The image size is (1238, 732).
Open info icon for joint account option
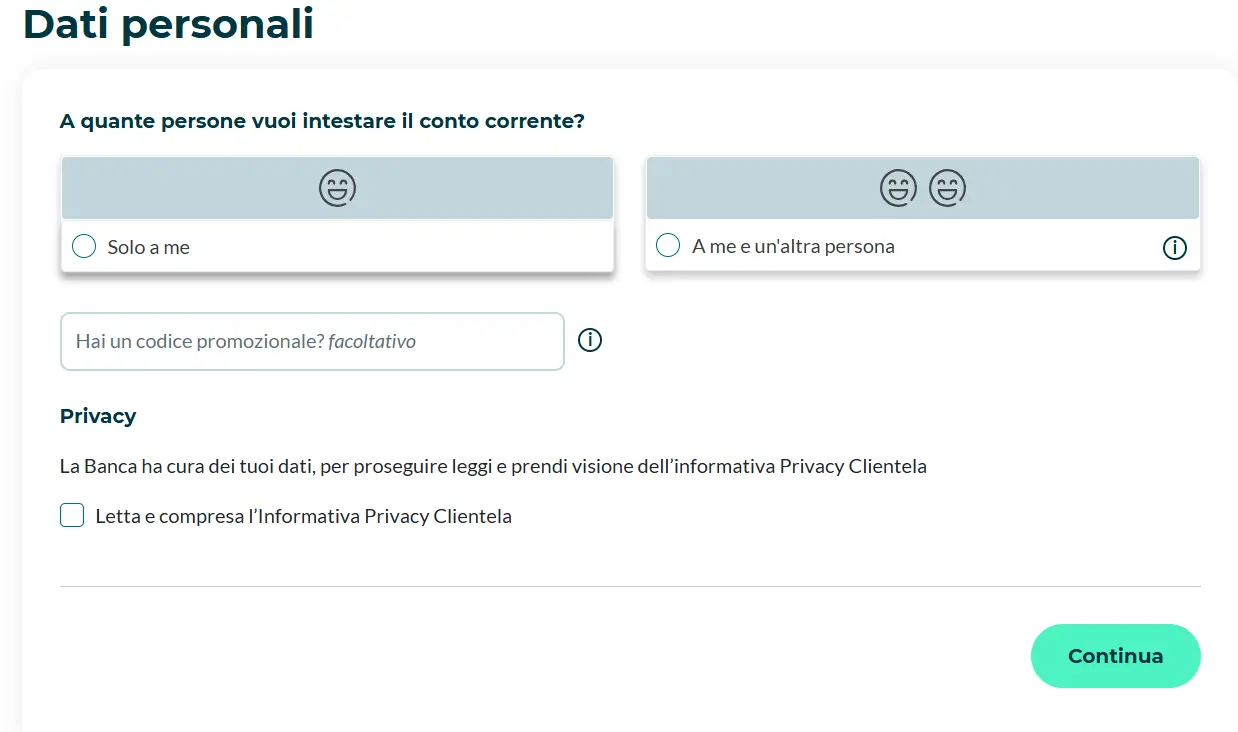click(1174, 247)
